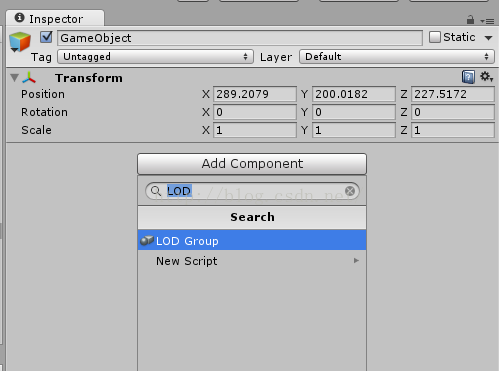
Task: Click the Scale X field
Action: point(255,130)
